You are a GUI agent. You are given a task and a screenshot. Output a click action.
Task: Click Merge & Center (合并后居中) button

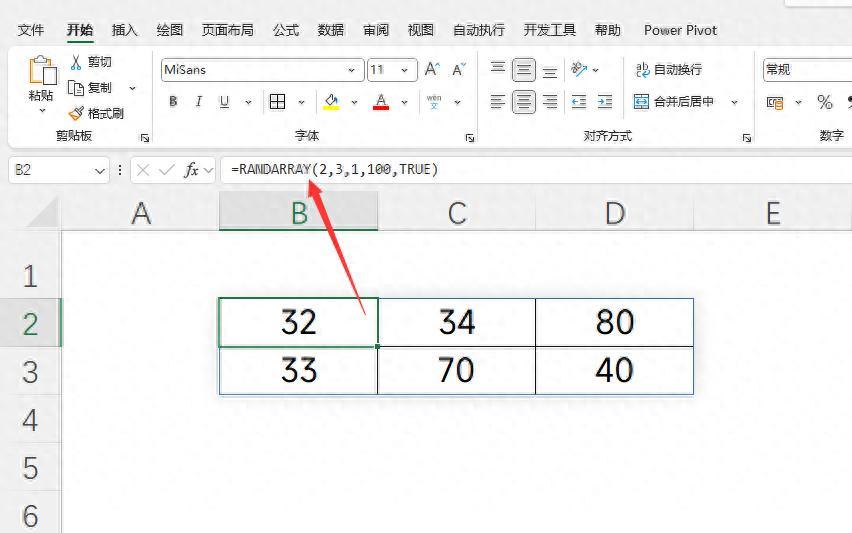[x=673, y=102]
